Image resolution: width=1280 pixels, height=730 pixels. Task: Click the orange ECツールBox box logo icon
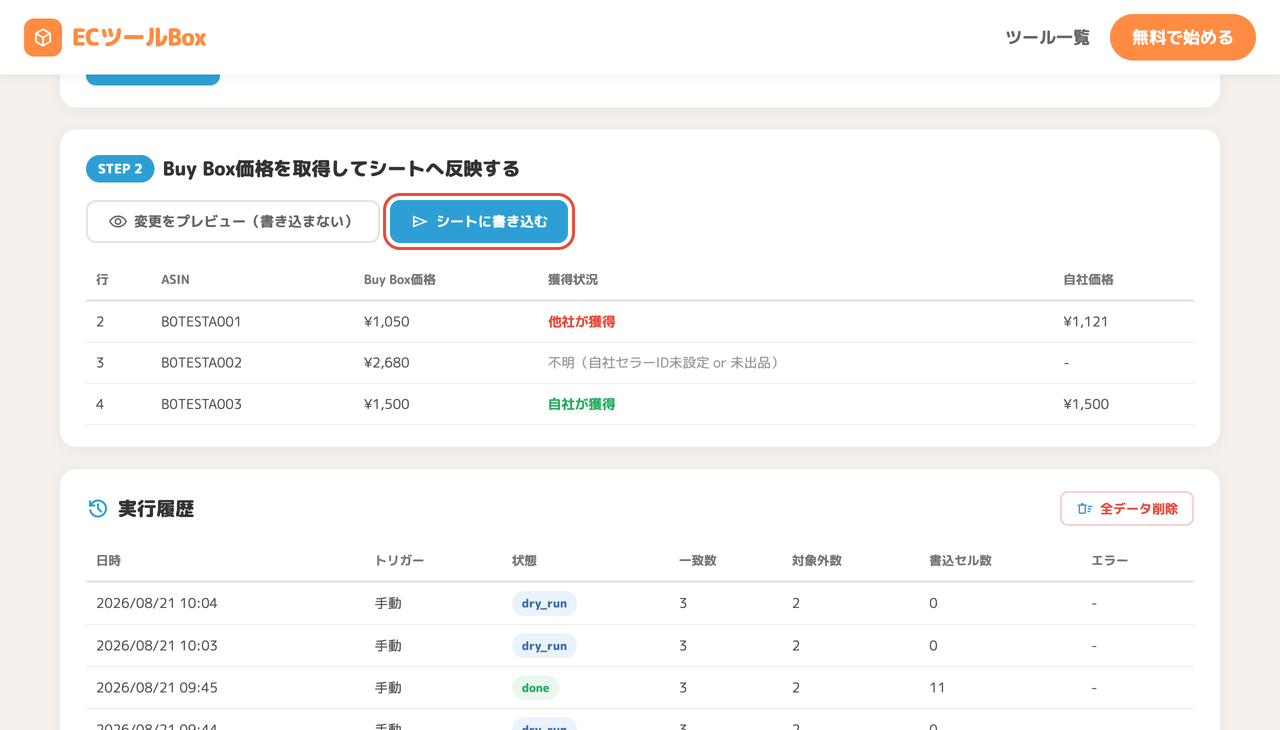pyautogui.click(x=43, y=38)
